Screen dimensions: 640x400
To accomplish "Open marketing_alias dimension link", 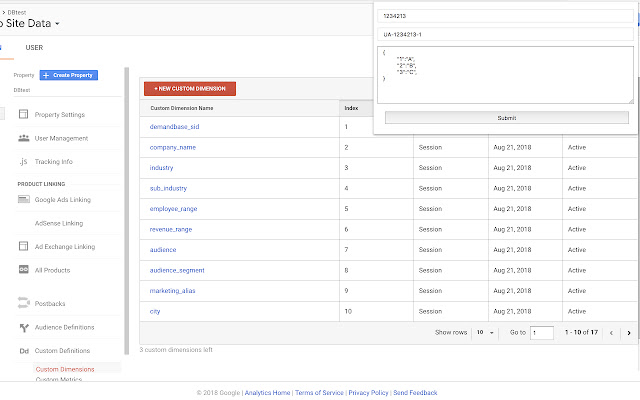I will 172,291.
